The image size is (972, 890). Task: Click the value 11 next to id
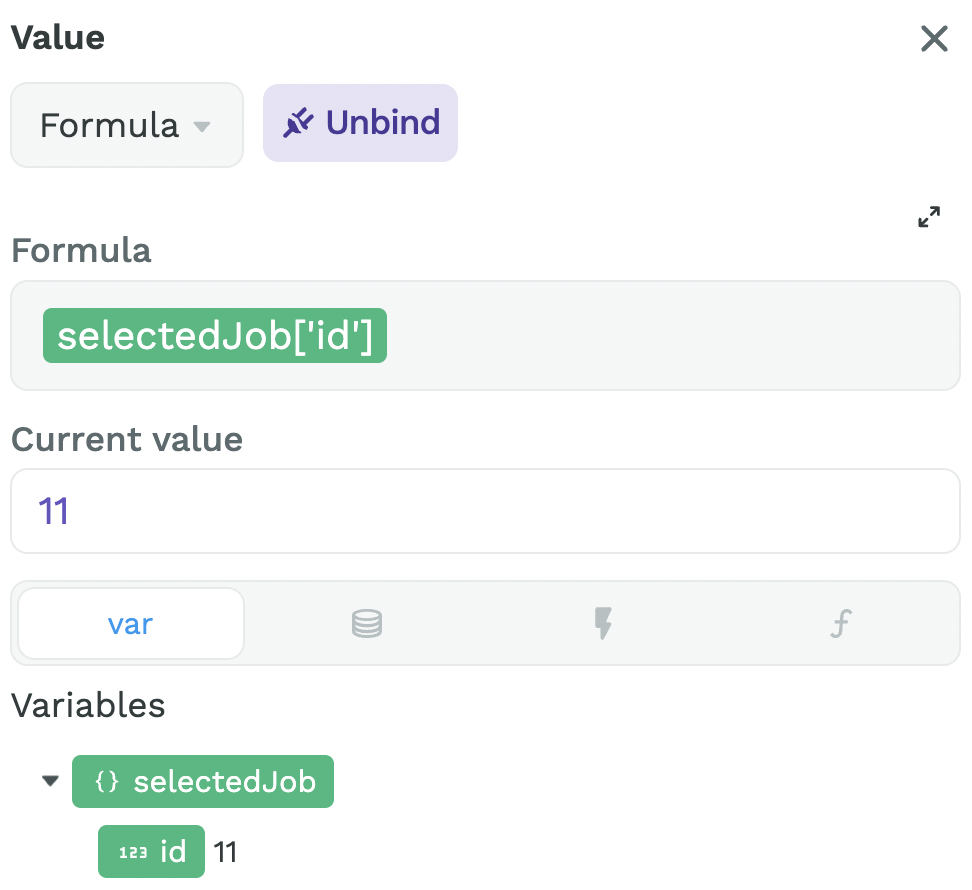pyautogui.click(x=225, y=852)
